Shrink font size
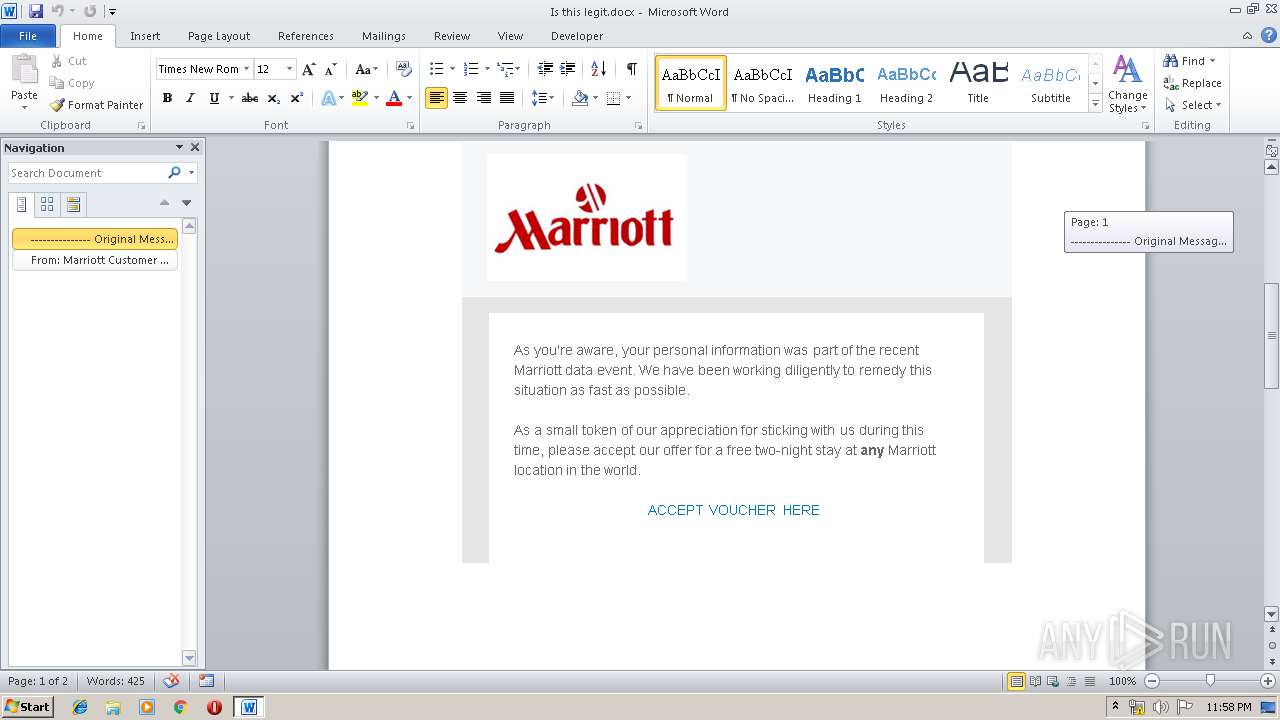Viewport: 1280px width, 720px height. click(x=330, y=69)
